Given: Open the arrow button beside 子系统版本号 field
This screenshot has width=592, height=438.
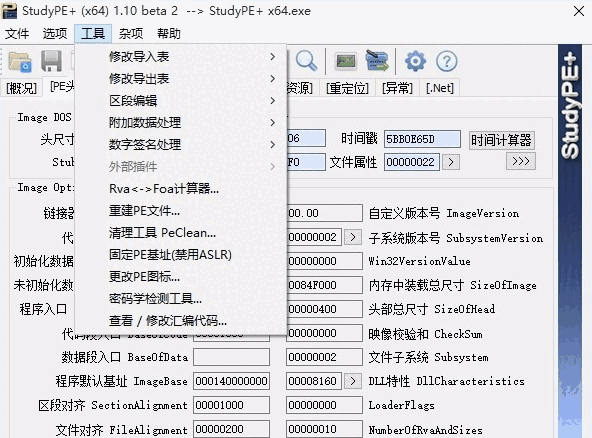Looking at the screenshot, I should click(x=353, y=237).
